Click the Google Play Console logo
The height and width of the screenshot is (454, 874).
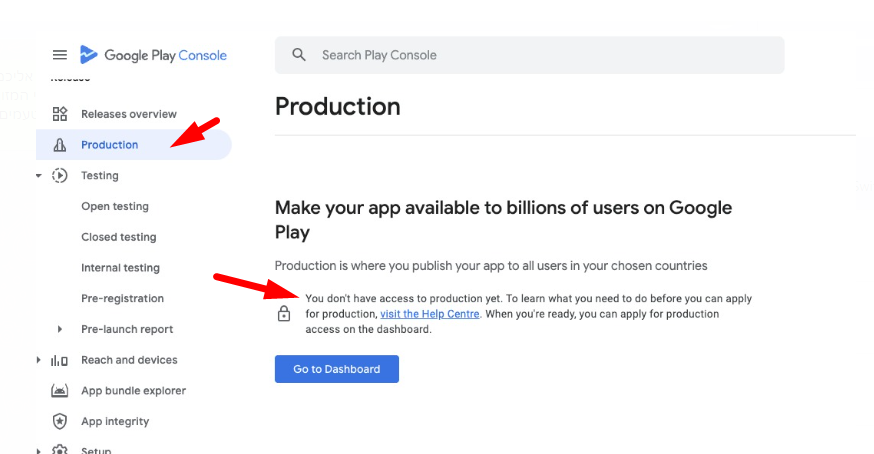click(154, 55)
